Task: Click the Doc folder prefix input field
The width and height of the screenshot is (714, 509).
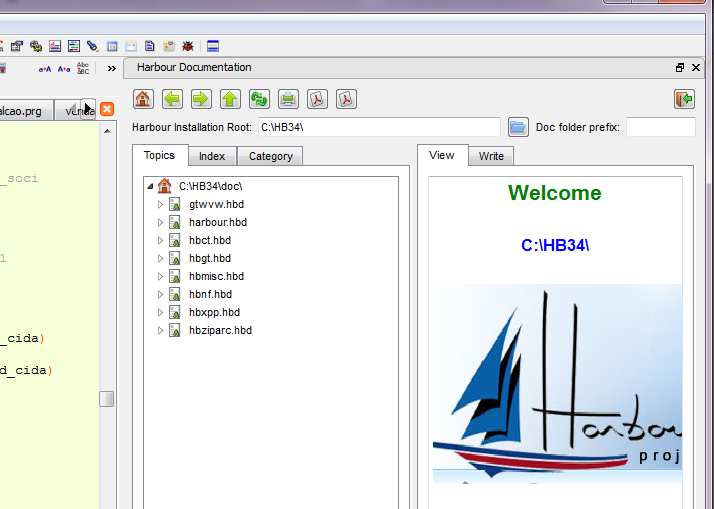Action: (x=660, y=127)
